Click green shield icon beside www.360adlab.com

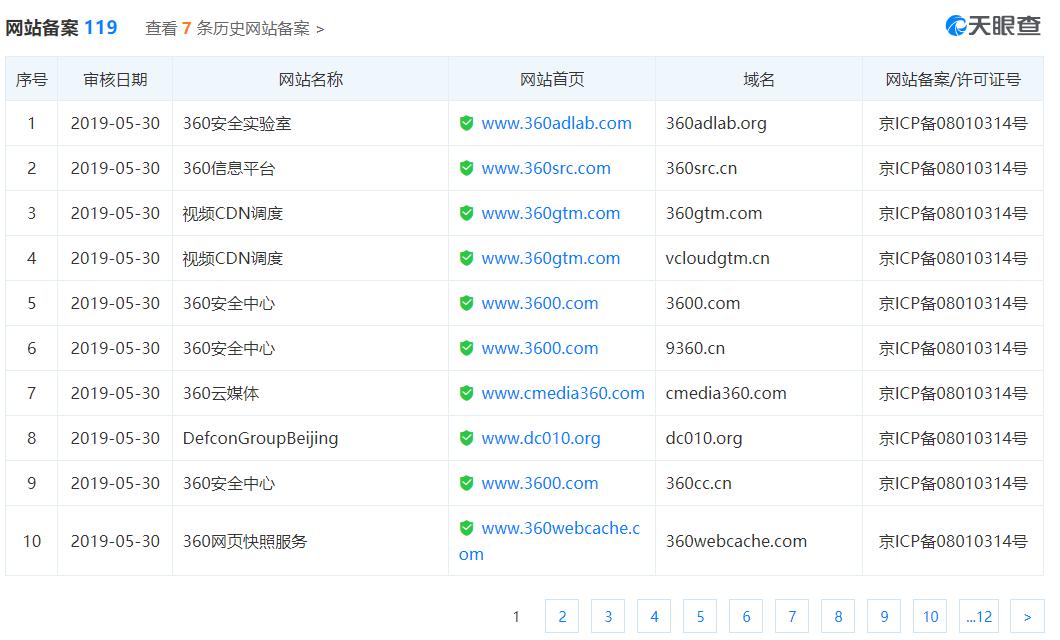coord(466,123)
